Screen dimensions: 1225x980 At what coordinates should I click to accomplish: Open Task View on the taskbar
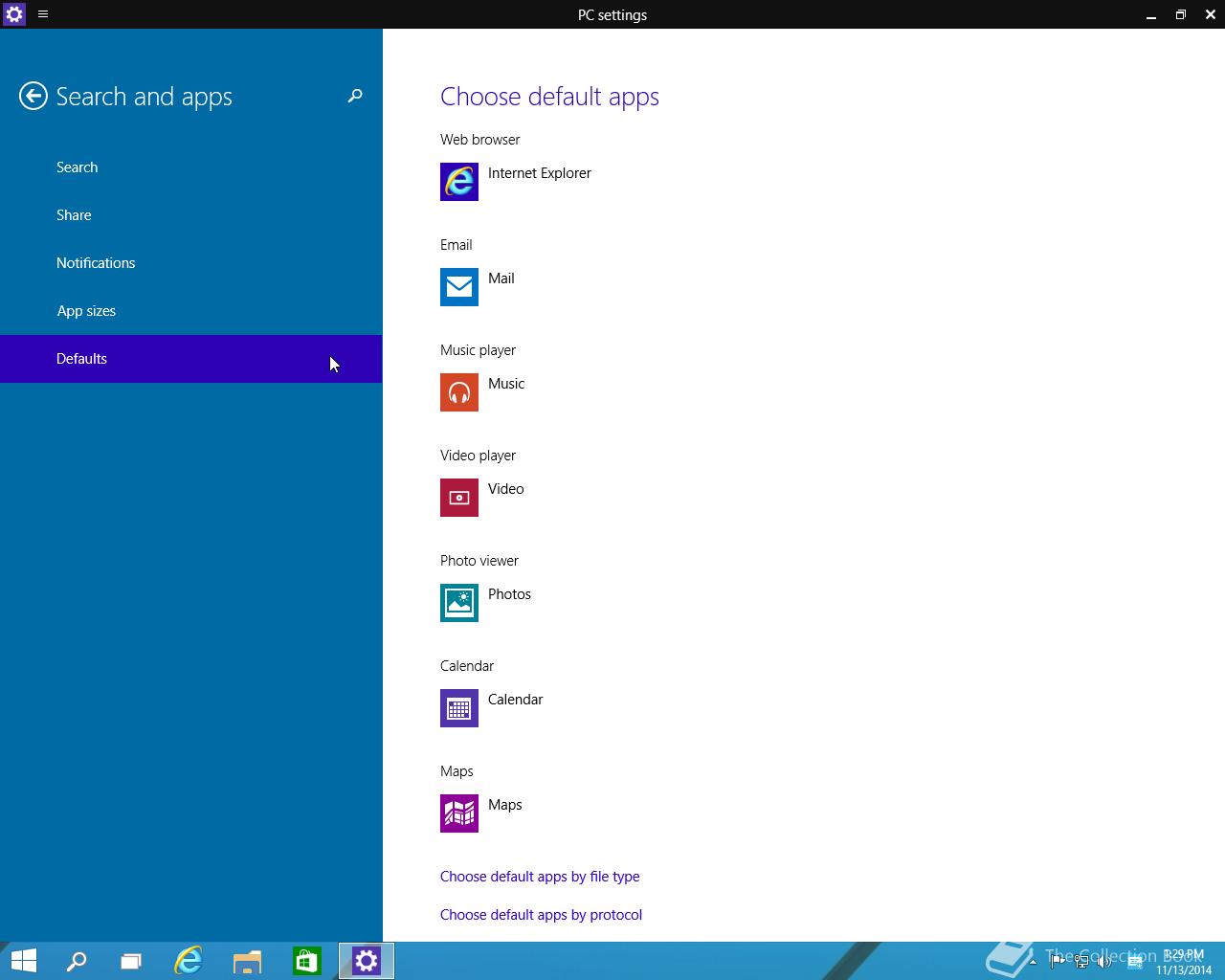click(x=130, y=961)
